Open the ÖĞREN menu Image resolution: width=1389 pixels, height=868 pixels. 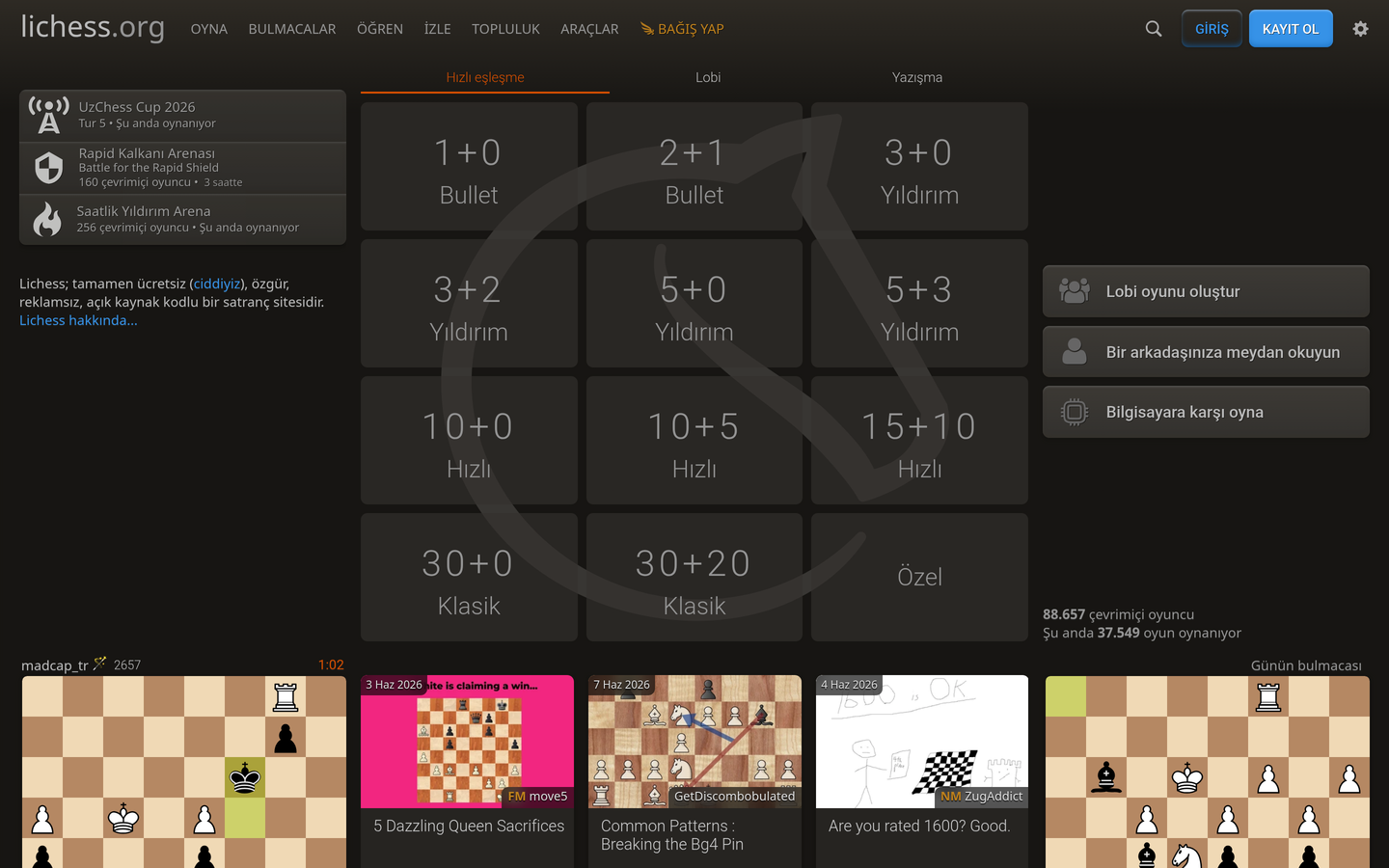(x=380, y=29)
